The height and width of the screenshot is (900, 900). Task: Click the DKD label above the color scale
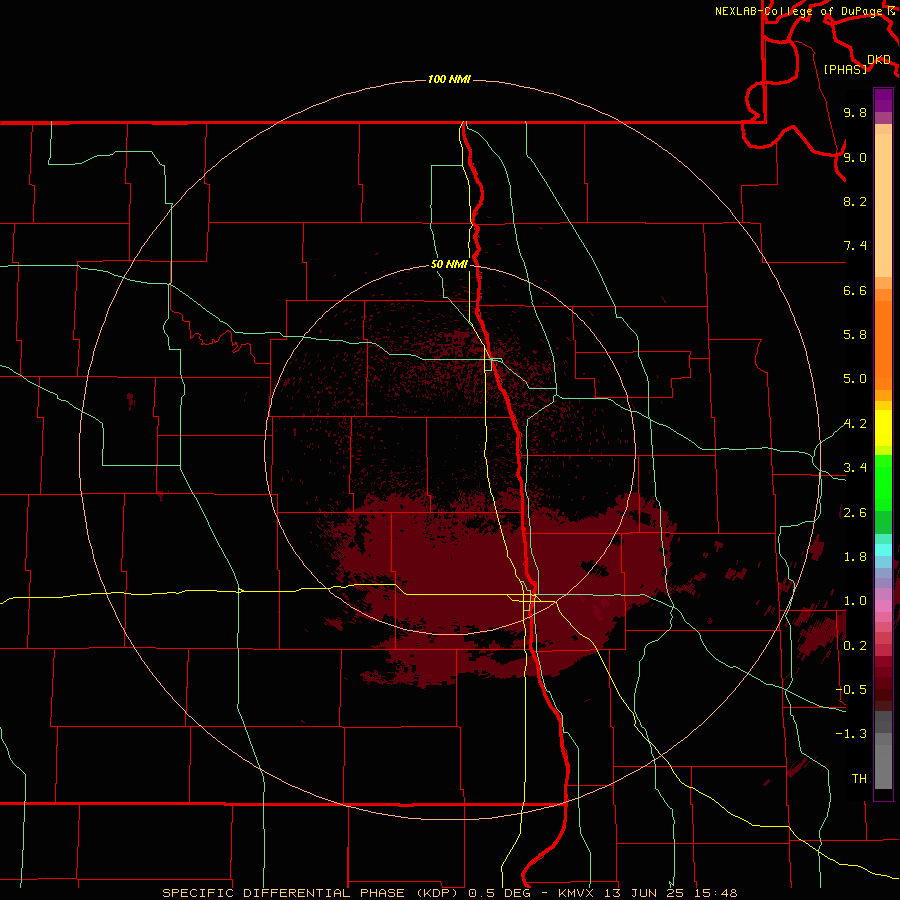(x=879, y=60)
